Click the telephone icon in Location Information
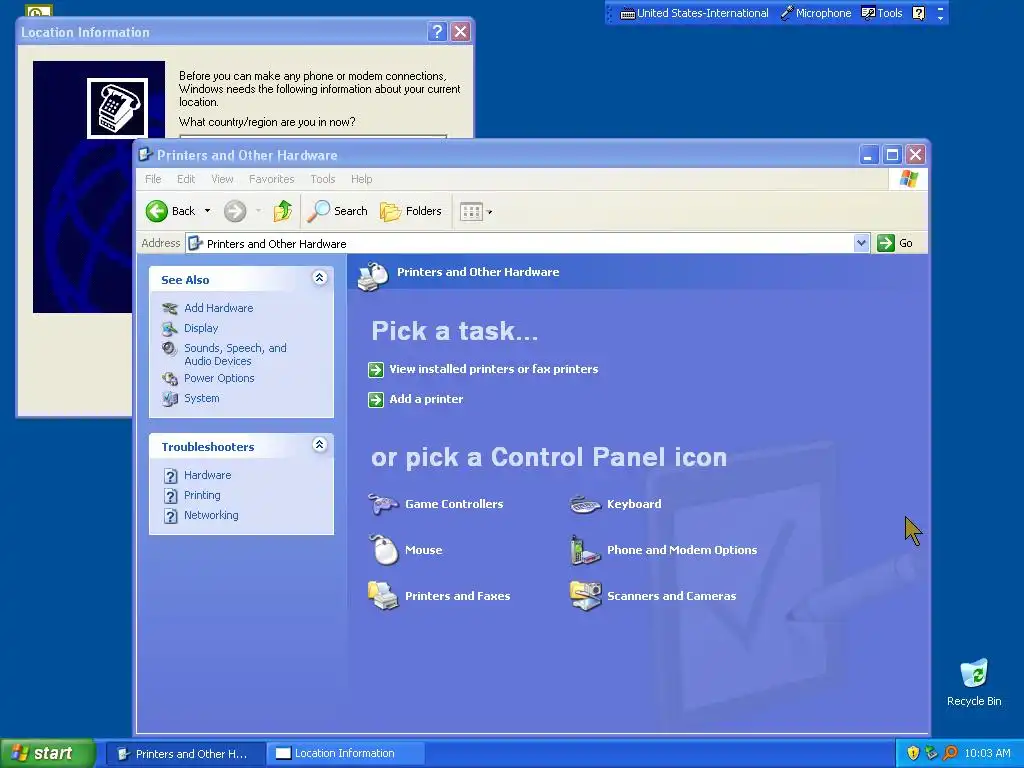This screenshot has width=1024, height=768. coord(118,108)
